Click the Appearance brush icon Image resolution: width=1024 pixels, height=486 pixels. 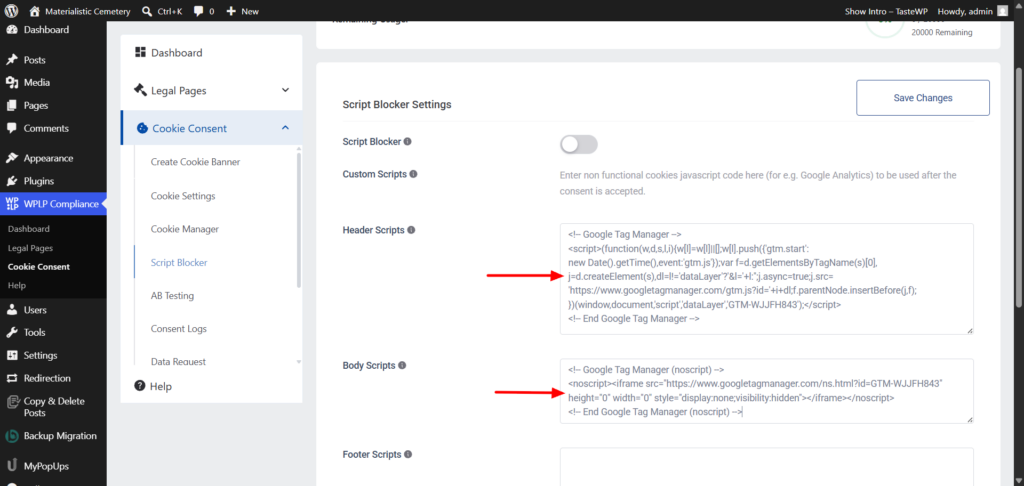(x=11, y=158)
